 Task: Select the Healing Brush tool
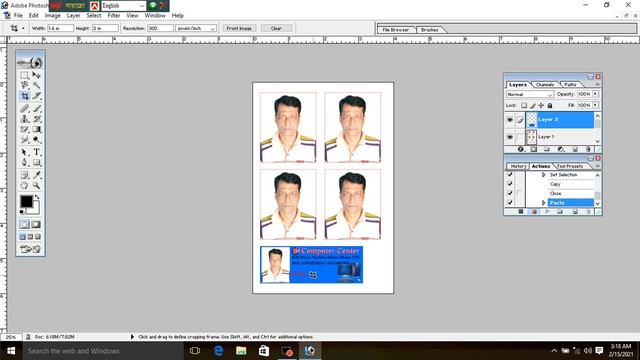(24, 109)
